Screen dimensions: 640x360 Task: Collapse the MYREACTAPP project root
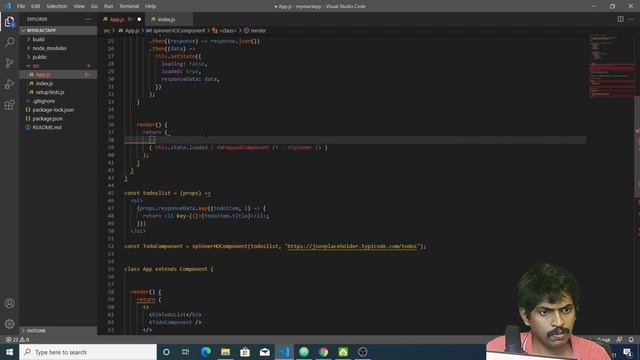58,30
